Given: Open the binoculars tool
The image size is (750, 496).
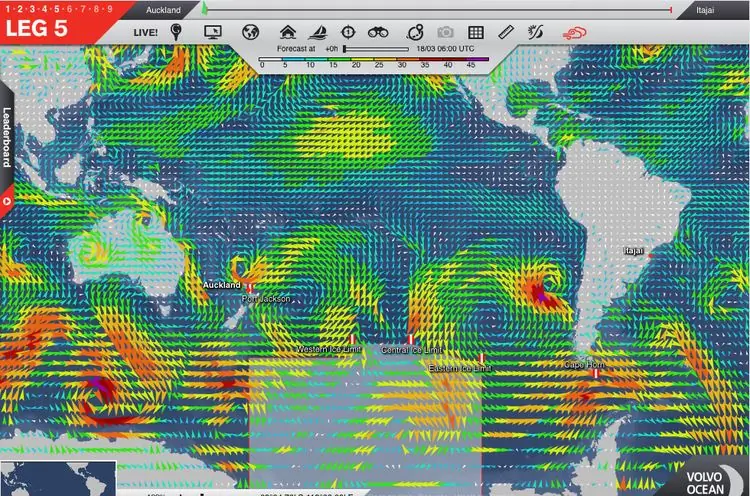Looking at the screenshot, I should point(378,32).
